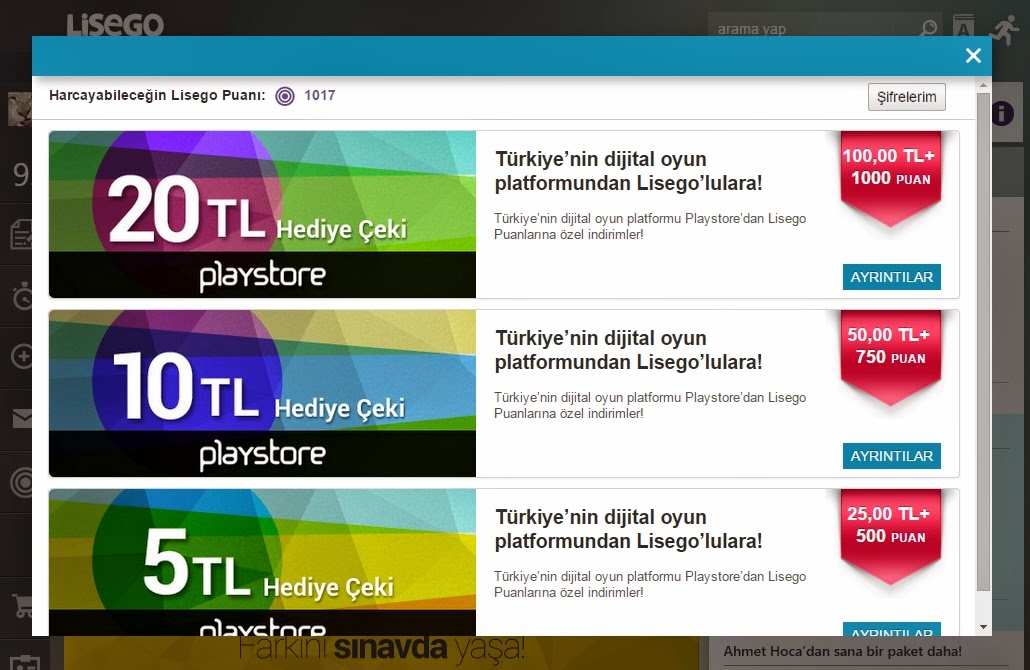Click 'Ahmet Hoca'dan sana bir paket daha!' text
The image size is (1030, 670).
842,652
